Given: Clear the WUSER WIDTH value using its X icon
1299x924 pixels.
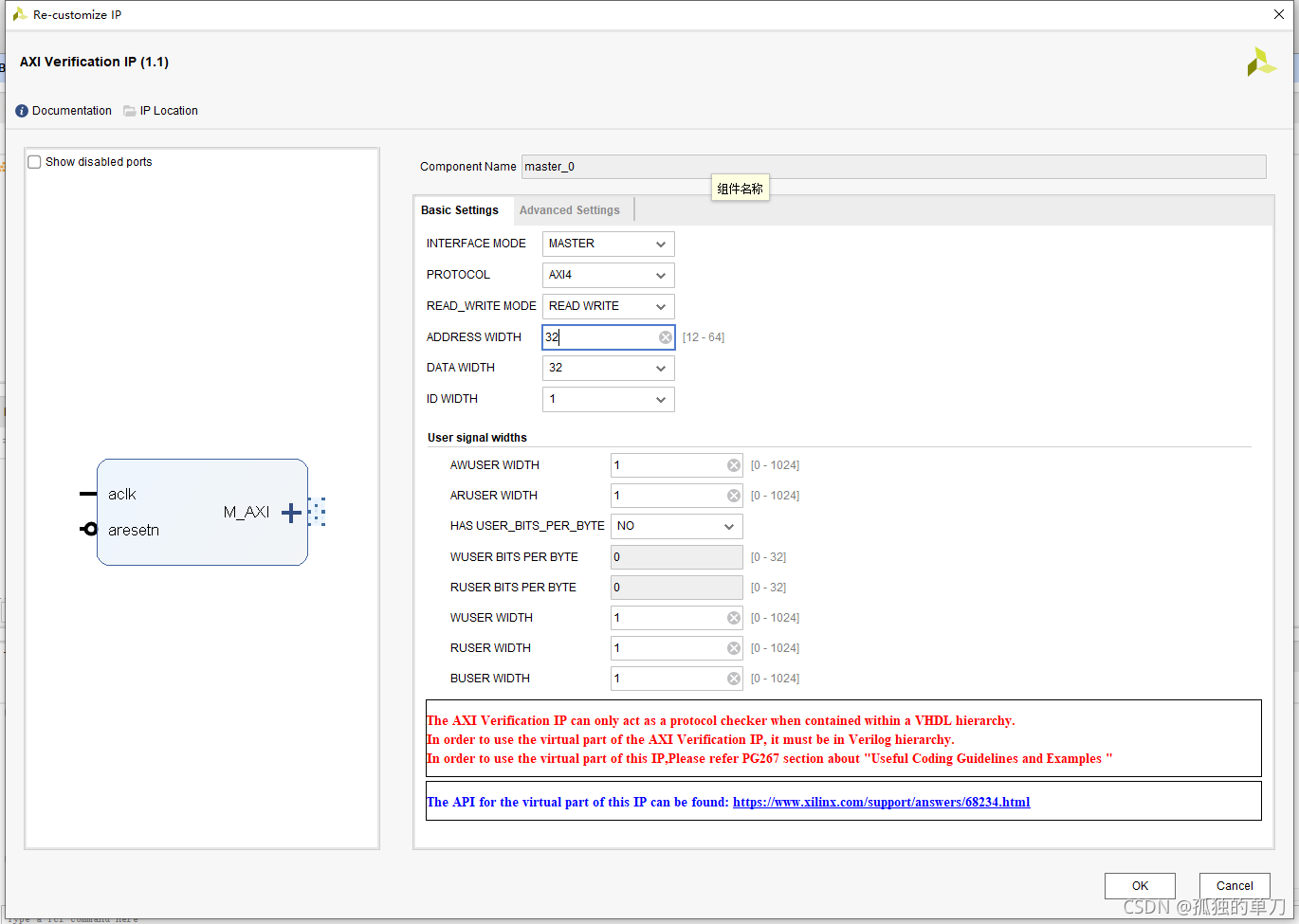Looking at the screenshot, I should pyautogui.click(x=734, y=618).
